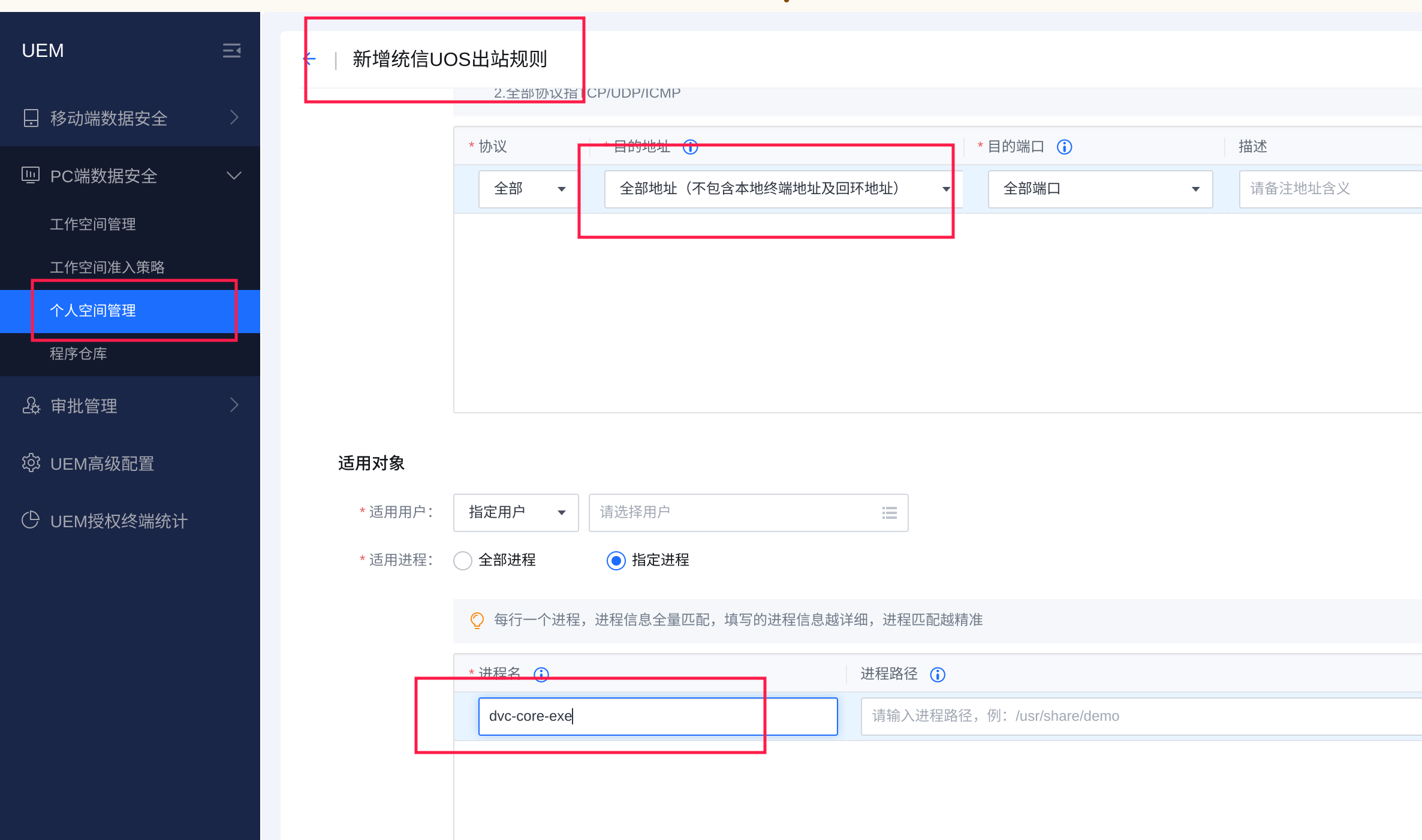Viewport: 1422px width, 840px height.
Task: Open the 全部端口 port dropdown
Action: (1100, 189)
